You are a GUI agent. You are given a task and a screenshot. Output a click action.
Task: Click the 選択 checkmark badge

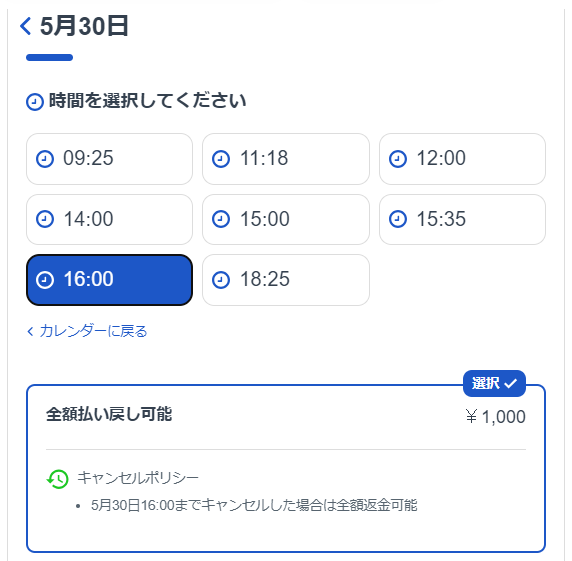[x=494, y=383]
